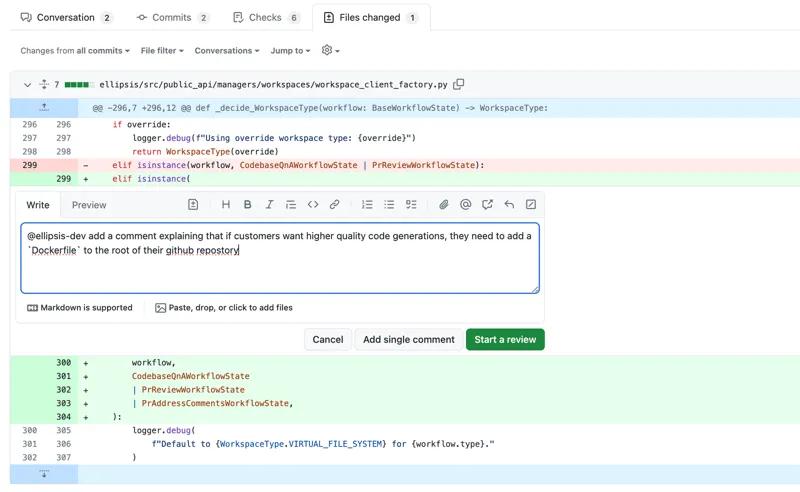Viewport: 800px width, 492px height.
Task: Click added line 'elif isinstance('
Action: [x=151, y=179]
